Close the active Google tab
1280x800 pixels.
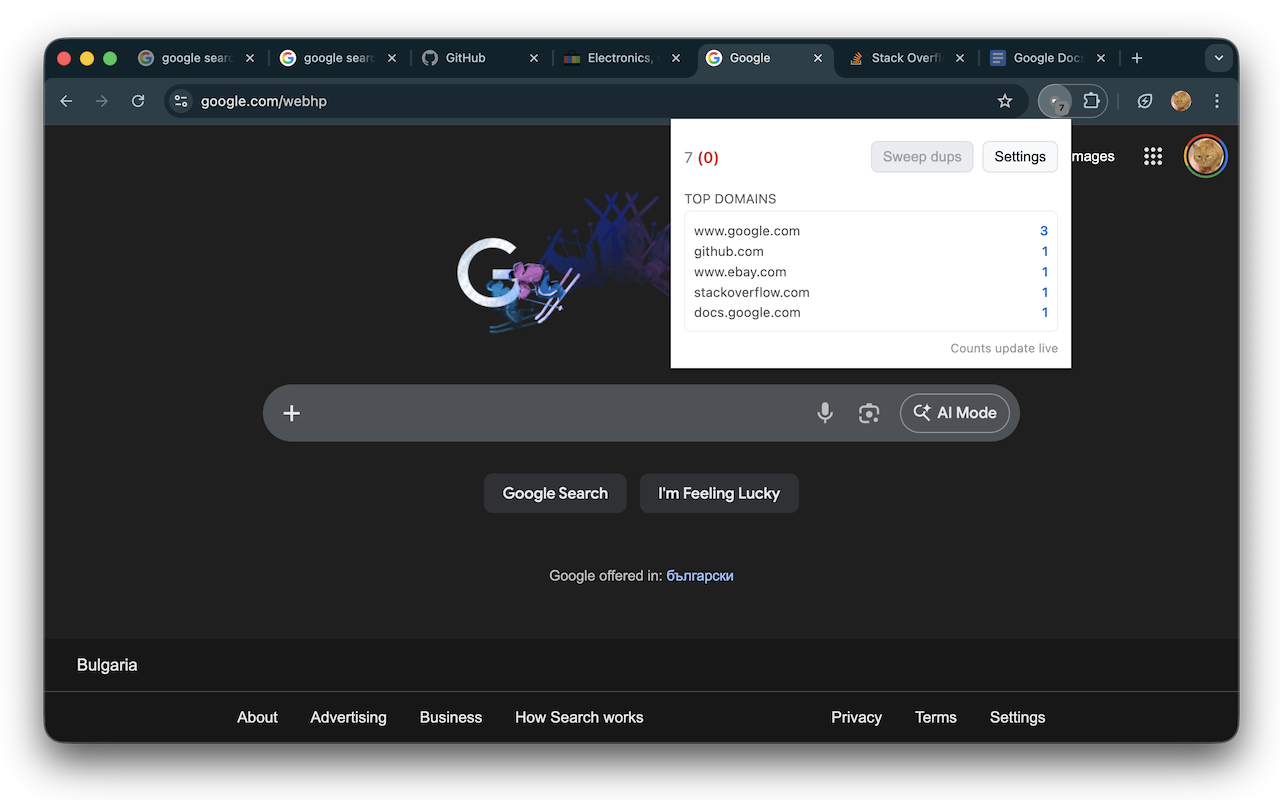point(818,58)
